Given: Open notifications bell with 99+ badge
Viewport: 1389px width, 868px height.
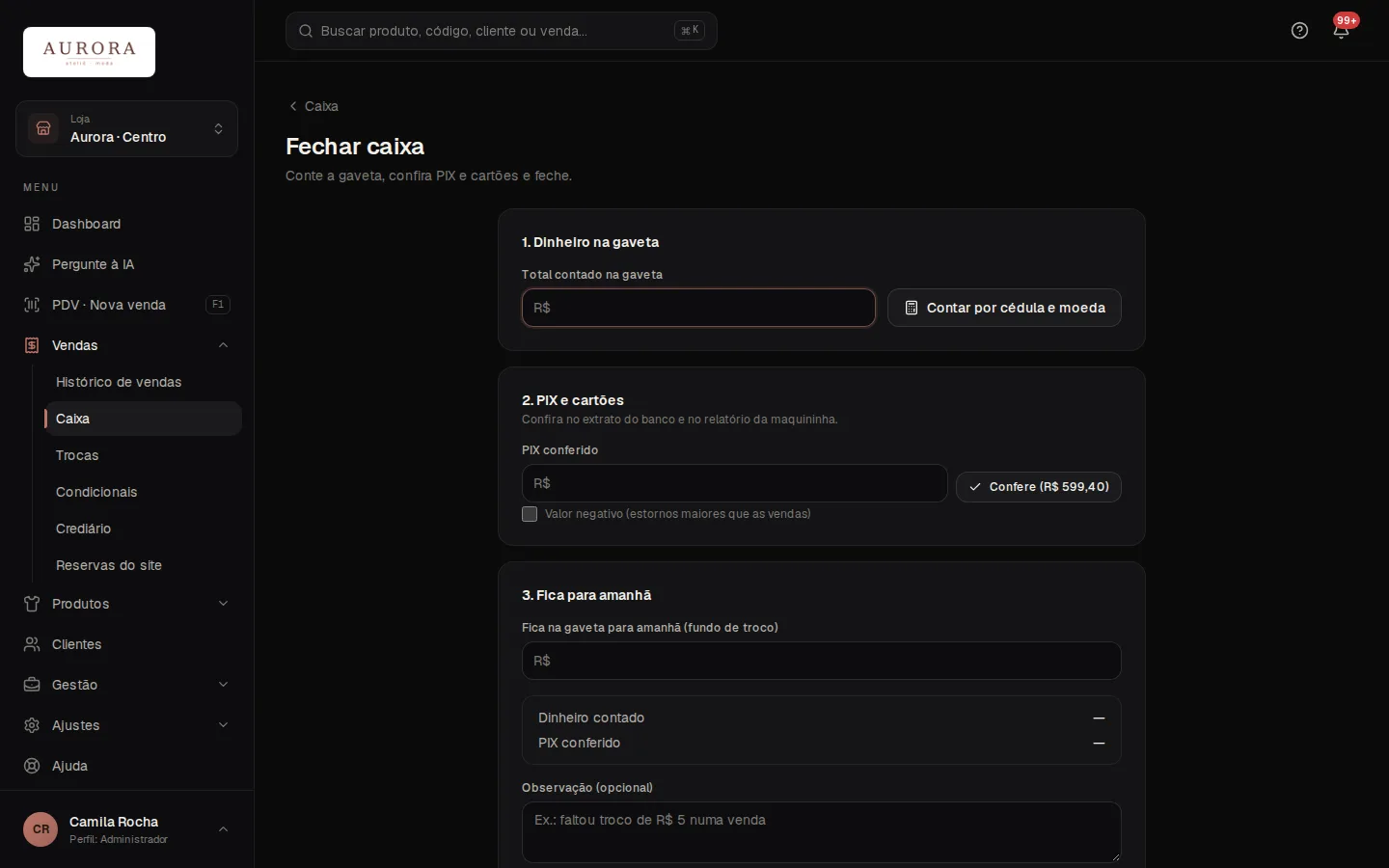Looking at the screenshot, I should [x=1341, y=31].
